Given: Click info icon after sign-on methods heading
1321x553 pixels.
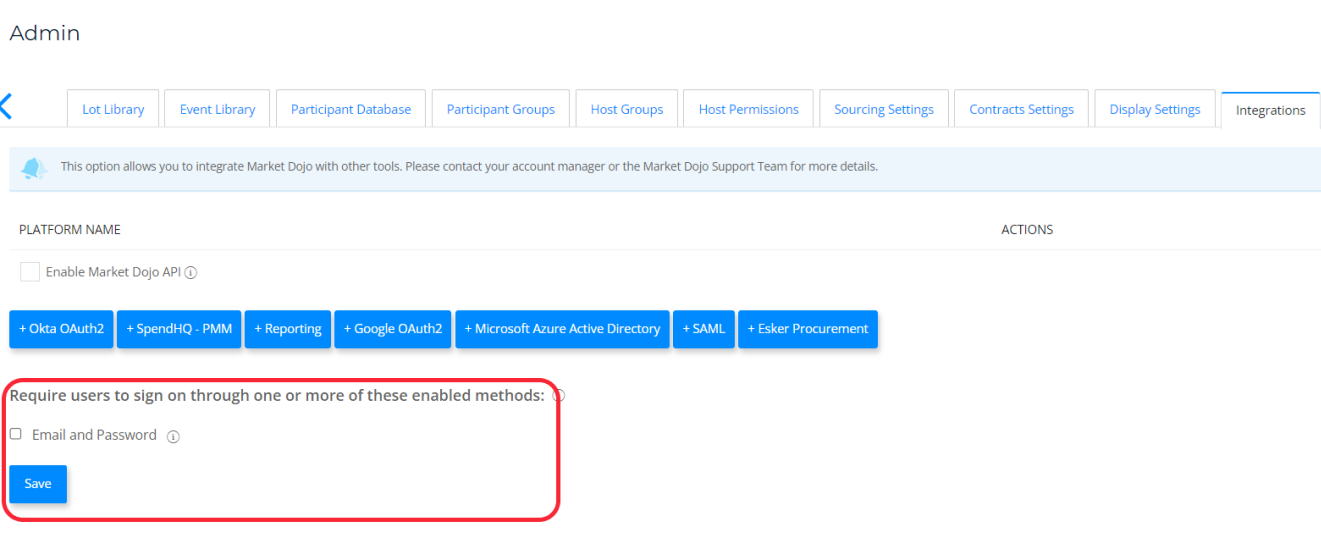Looking at the screenshot, I should pos(558,396).
